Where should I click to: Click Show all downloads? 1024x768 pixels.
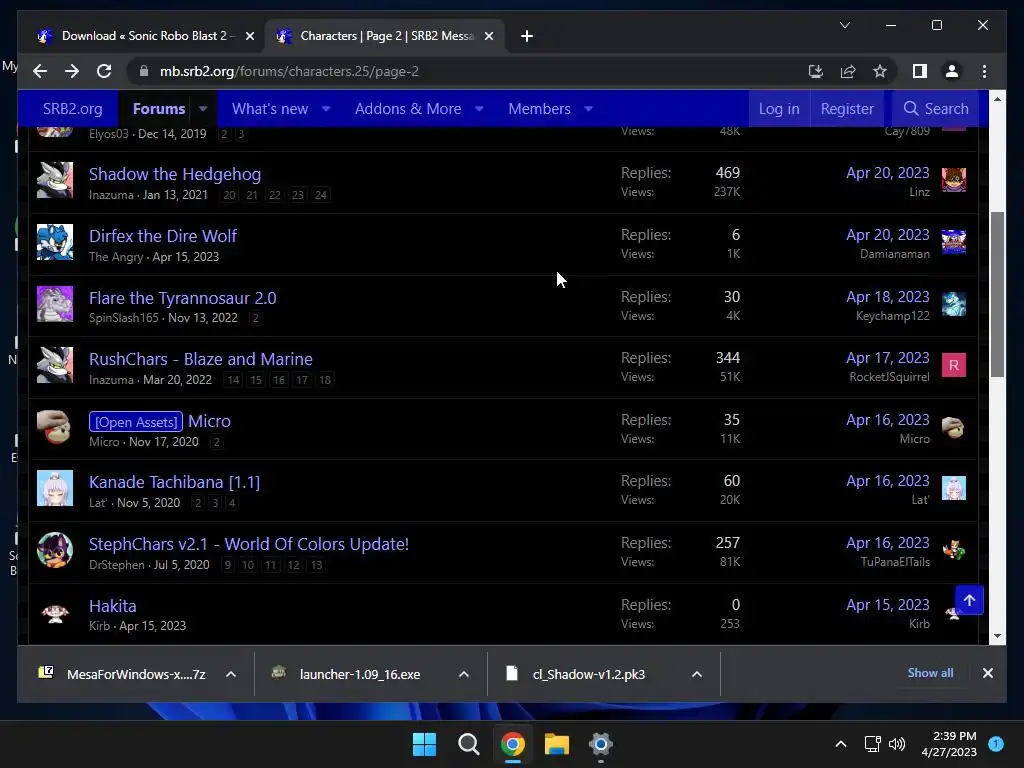[930, 673]
